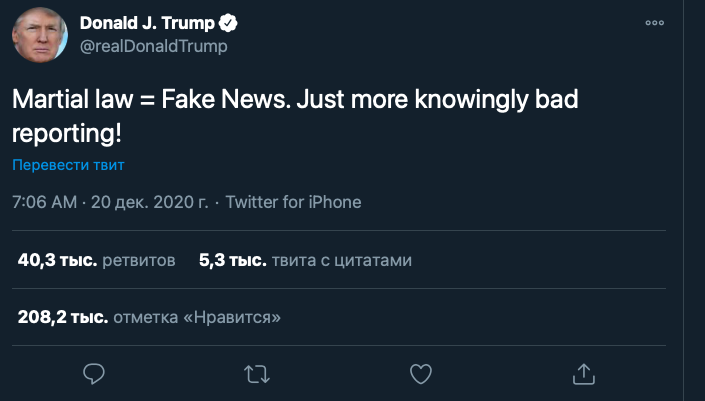Reply to the Martial law tweet
705x401 pixels.
coord(94,373)
